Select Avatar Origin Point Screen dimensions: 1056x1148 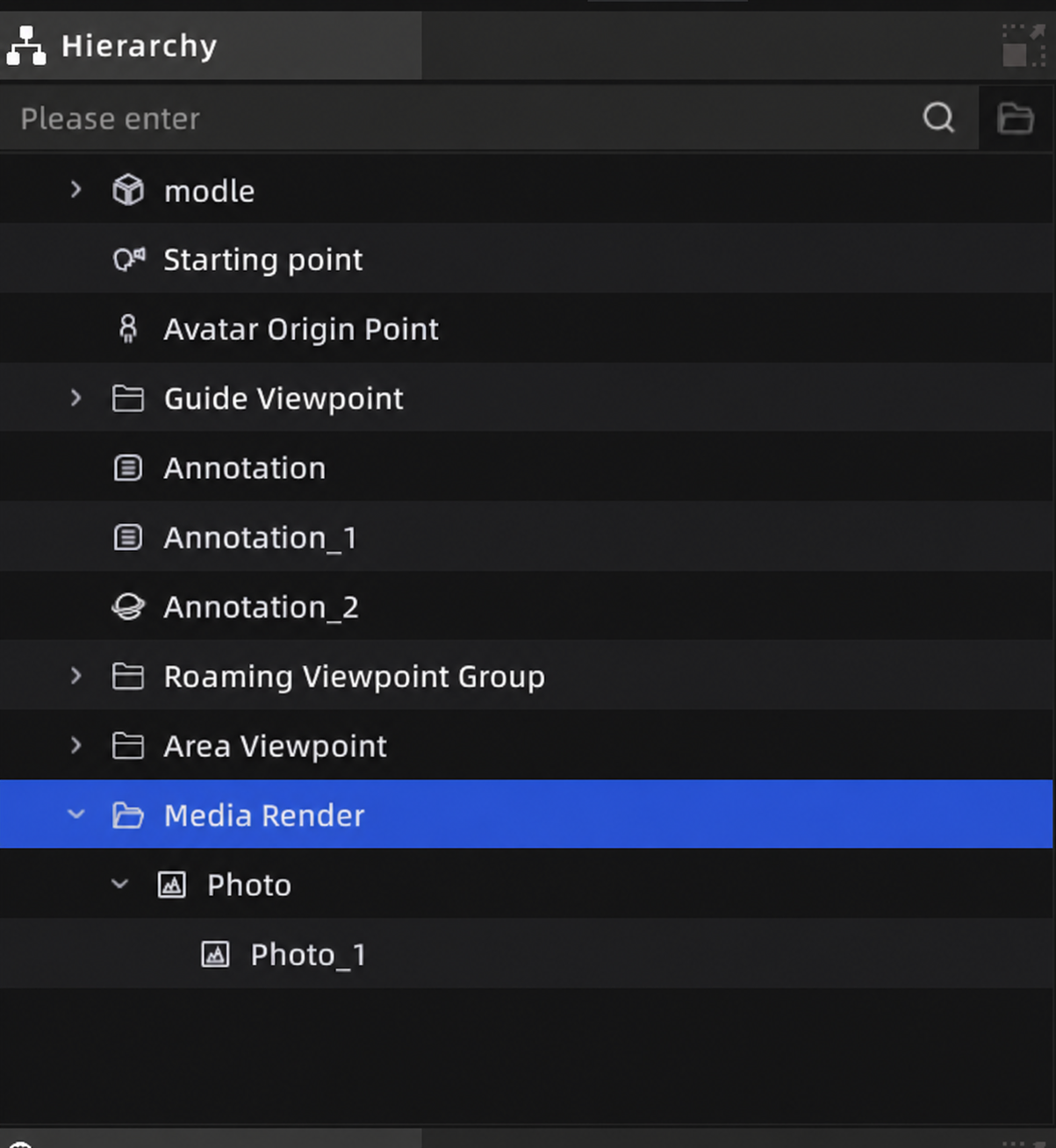click(527, 329)
